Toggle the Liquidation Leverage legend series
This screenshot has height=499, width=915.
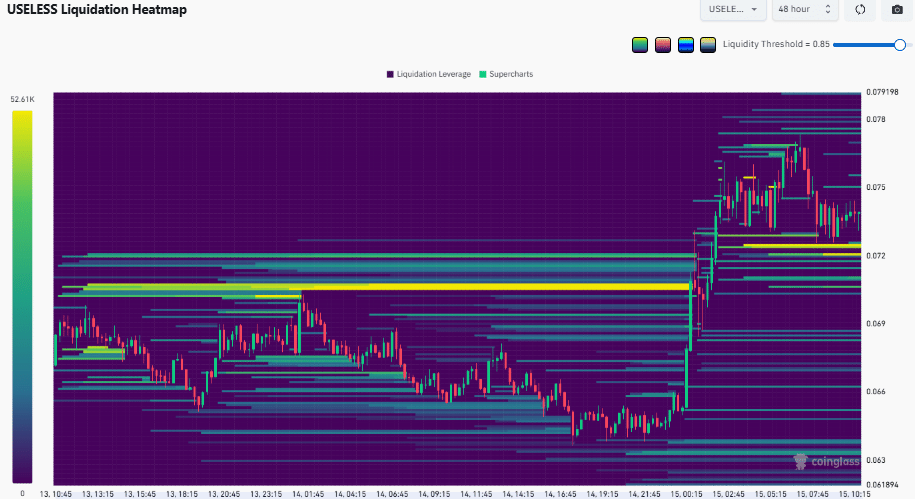click(x=429, y=74)
